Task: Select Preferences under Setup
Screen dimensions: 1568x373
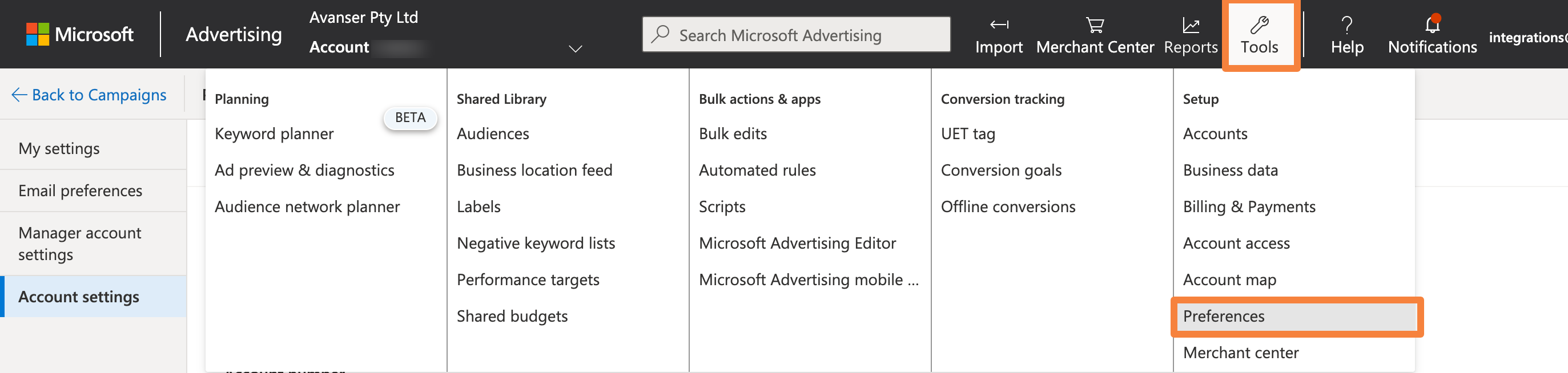Action: pos(1224,316)
